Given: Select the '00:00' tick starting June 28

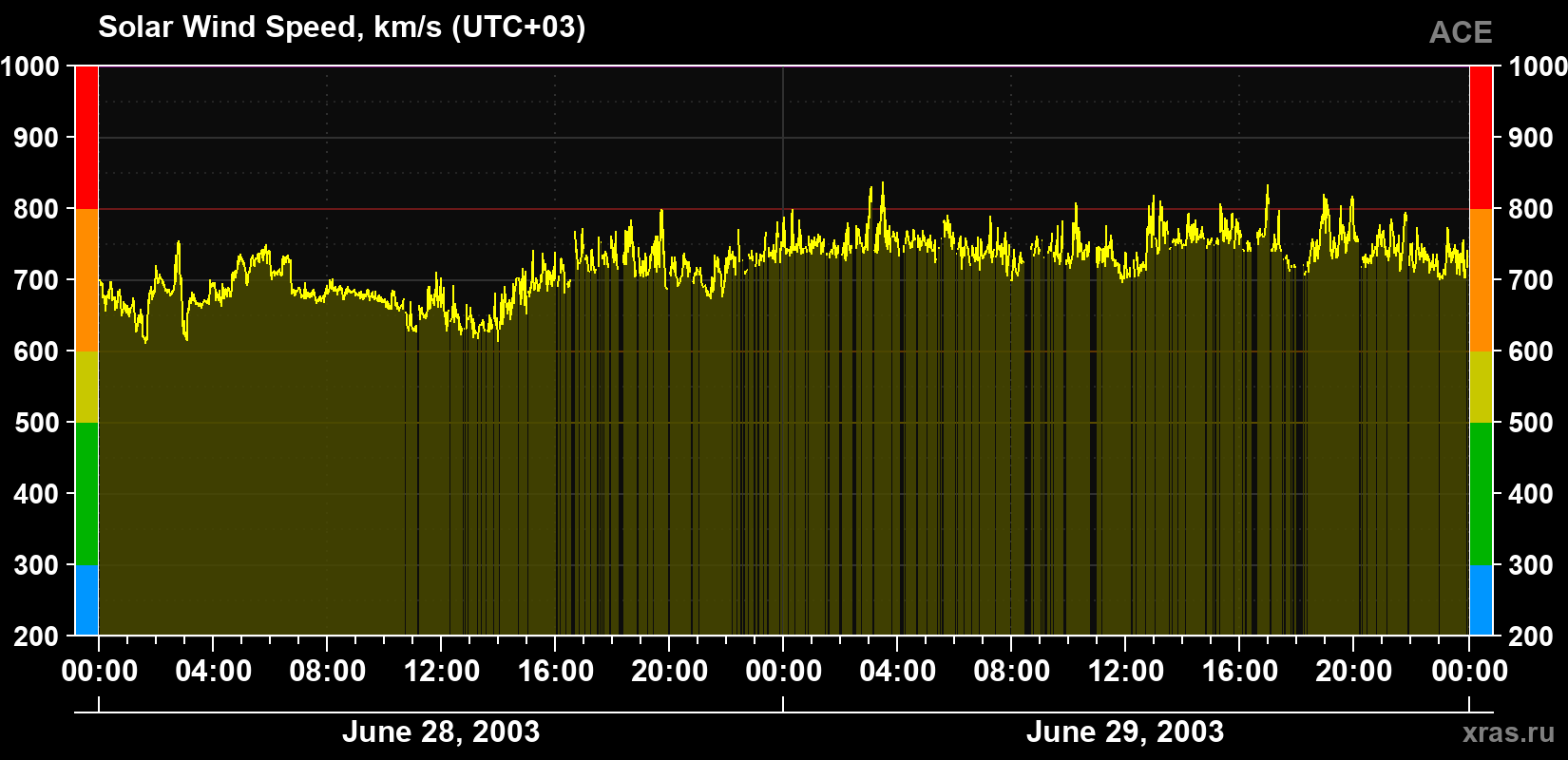Looking at the screenshot, I should click(99, 672).
